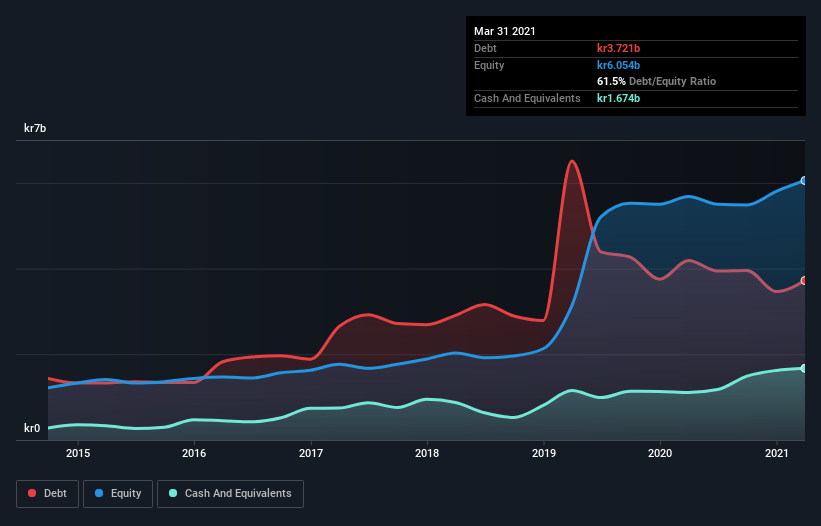
Task: Click the blue Equity data point marker
Action: pos(804,181)
